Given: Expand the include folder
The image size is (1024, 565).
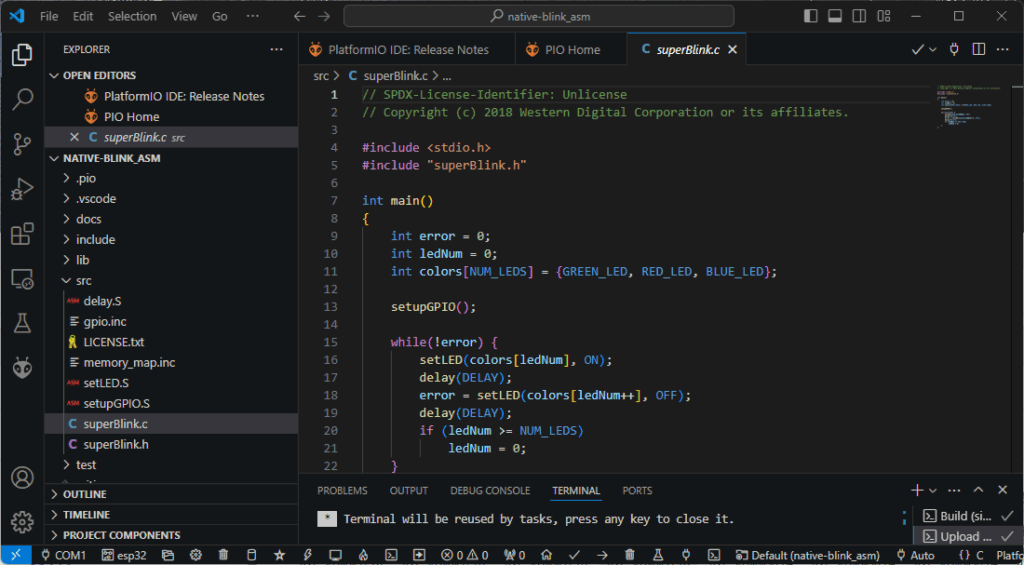Looking at the screenshot, I should (x=95, y=239).
